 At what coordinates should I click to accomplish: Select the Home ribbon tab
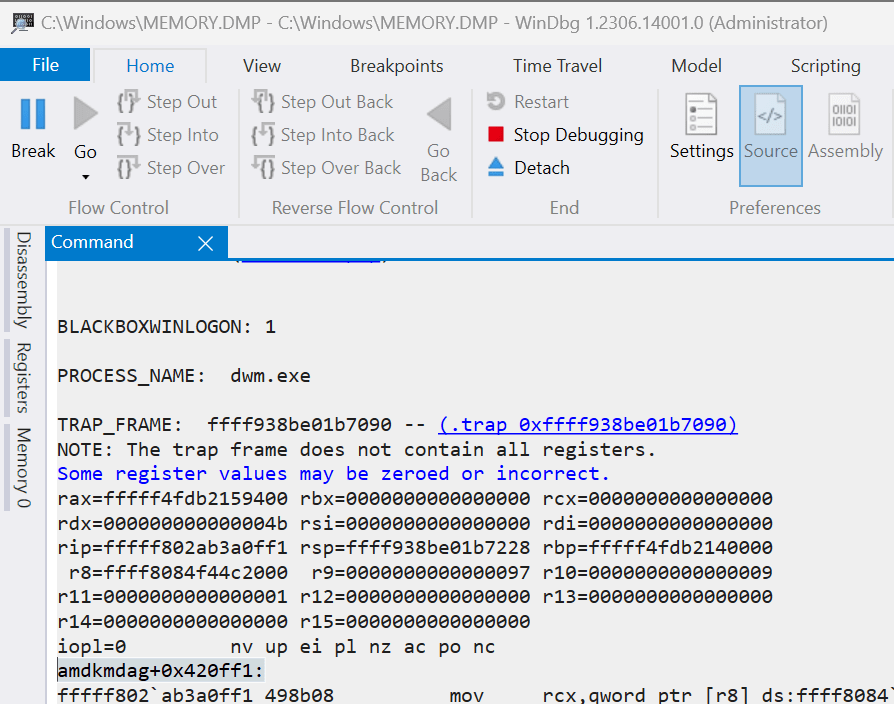150,66
